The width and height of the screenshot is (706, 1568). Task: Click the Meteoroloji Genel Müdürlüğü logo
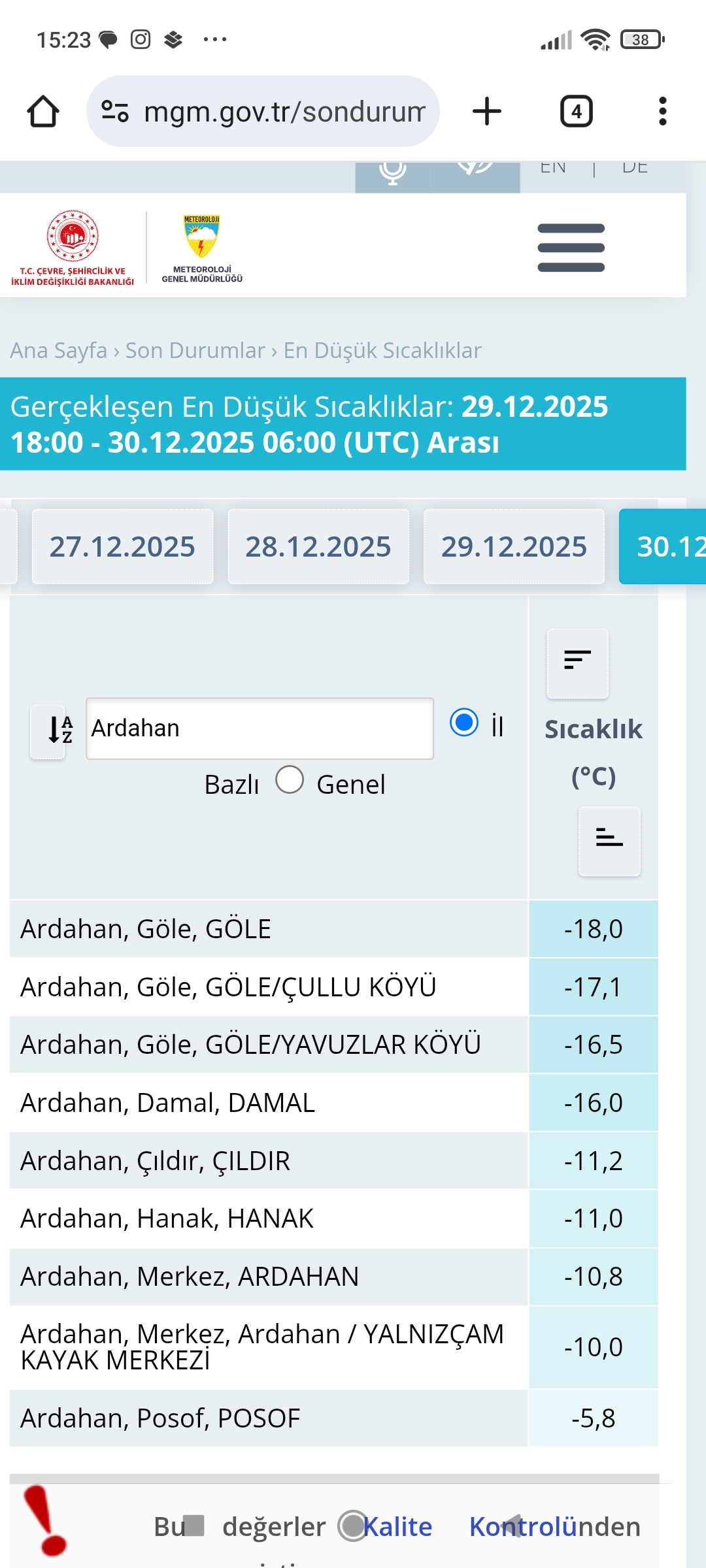click(x=202, y=248)
